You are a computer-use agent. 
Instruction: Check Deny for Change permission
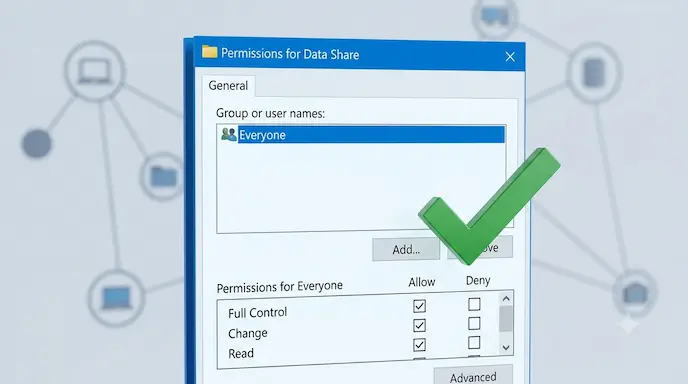click(x=474, y=323)
